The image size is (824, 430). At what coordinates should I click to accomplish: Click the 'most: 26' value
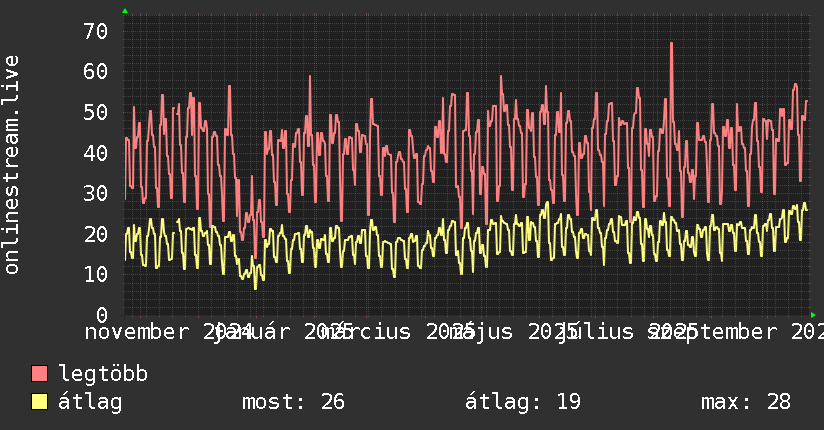(x=293, y=402)
